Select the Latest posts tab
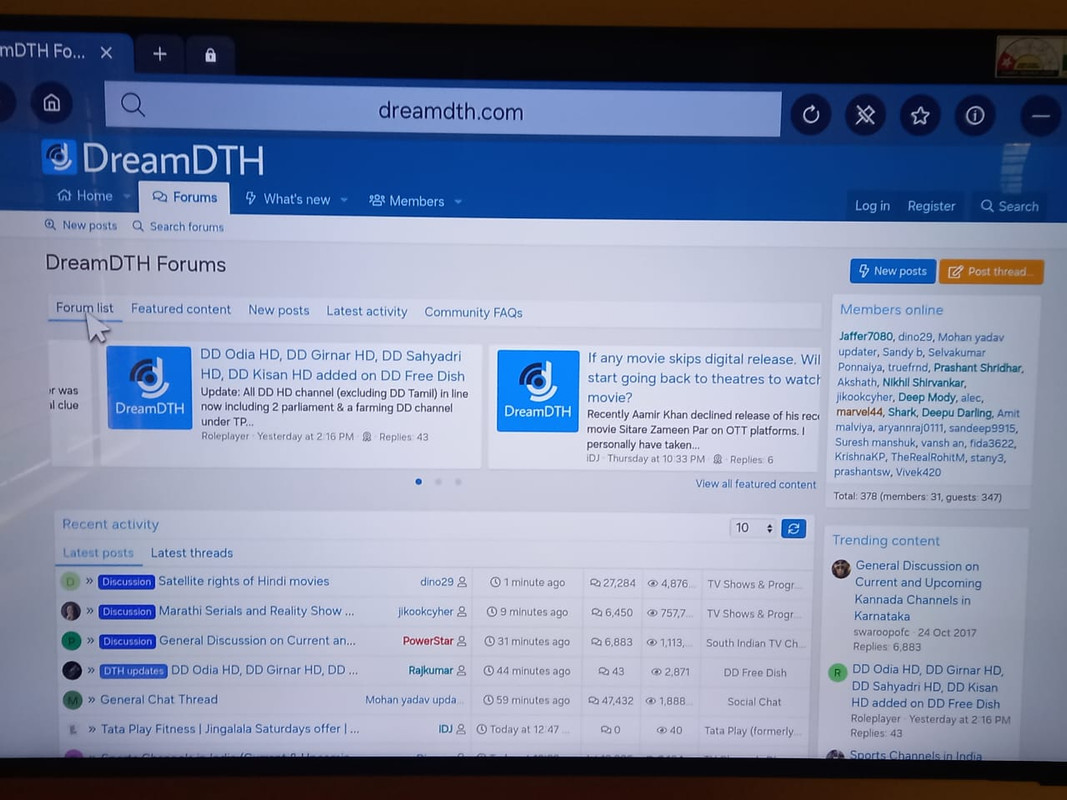 tap(98, 552)
